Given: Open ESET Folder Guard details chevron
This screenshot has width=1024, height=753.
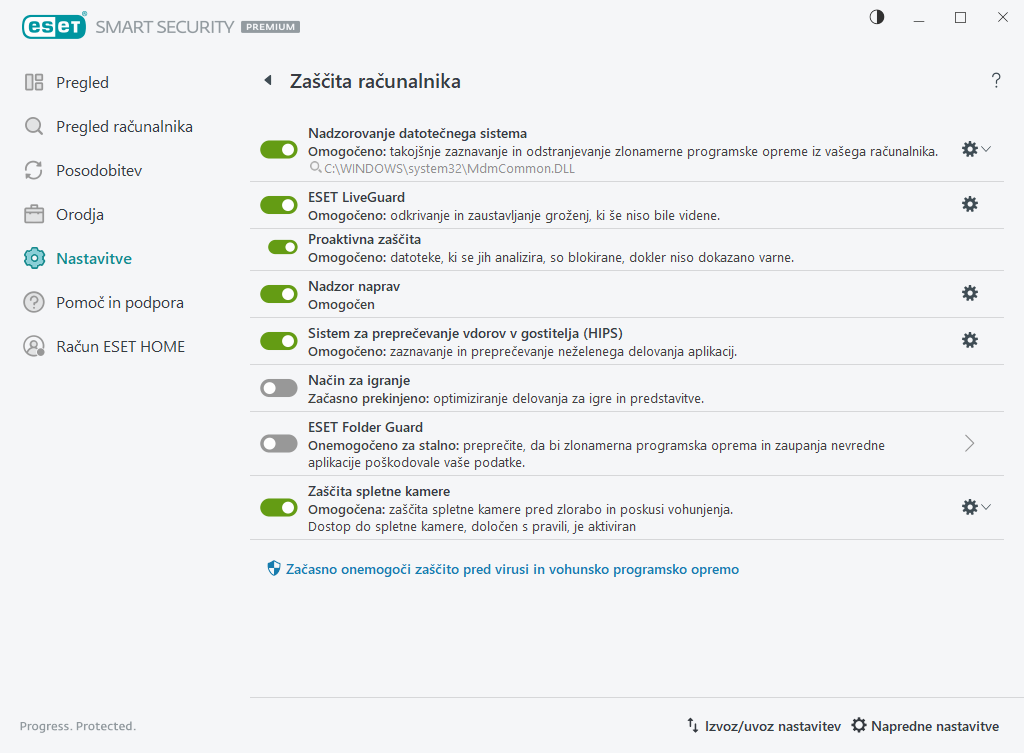Looking at the screenshot, I should point(968,444).
